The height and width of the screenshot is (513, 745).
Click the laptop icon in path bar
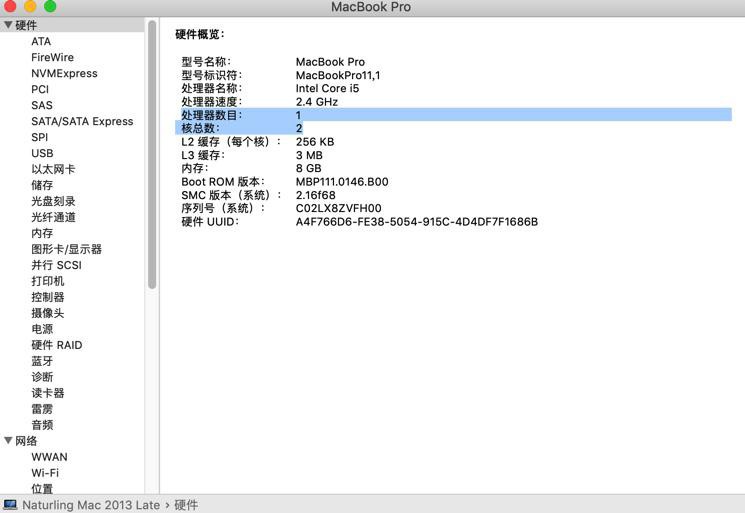coord(10,504)
